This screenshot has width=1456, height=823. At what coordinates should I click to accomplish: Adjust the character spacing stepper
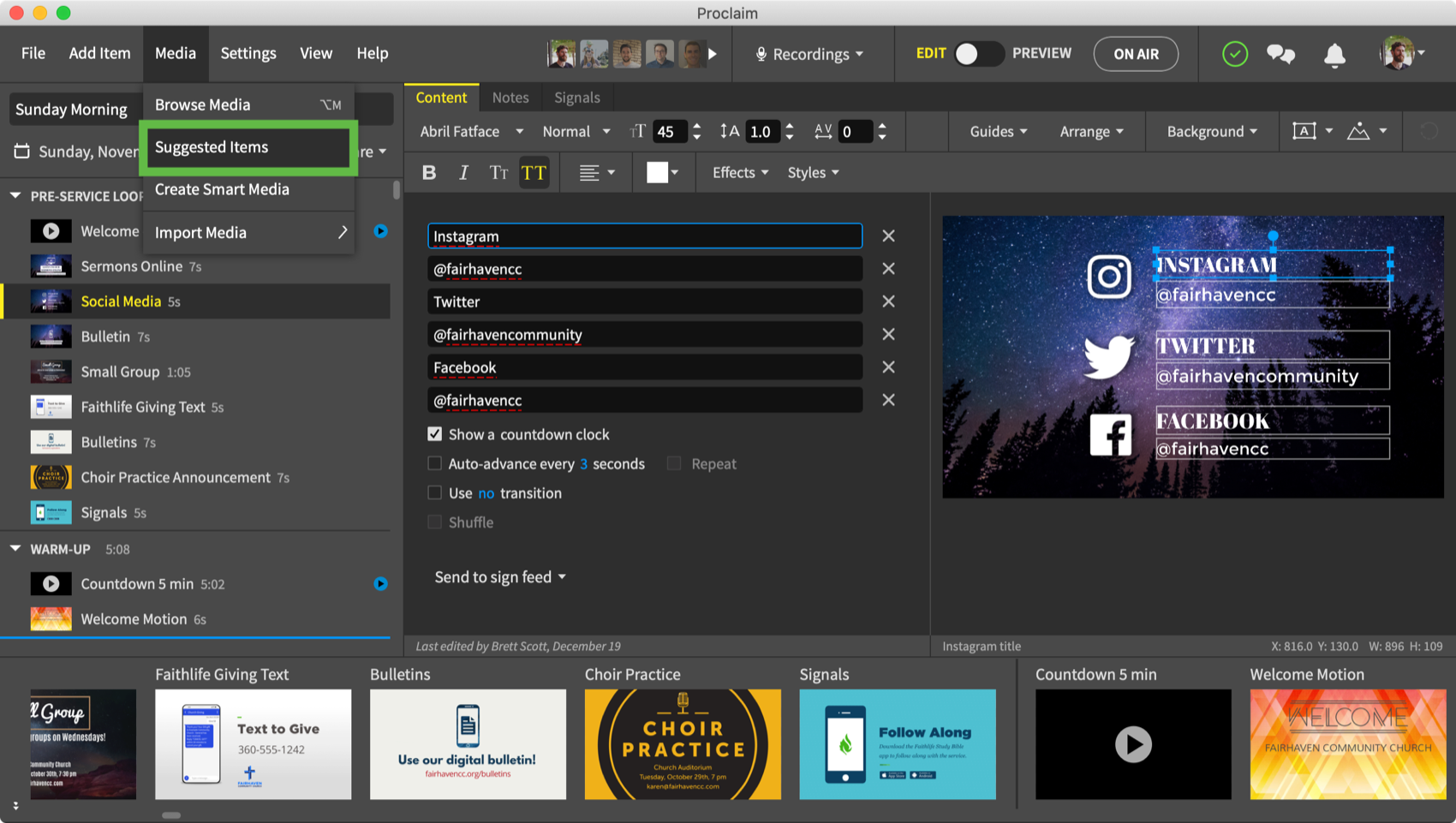tap(882, 131)
